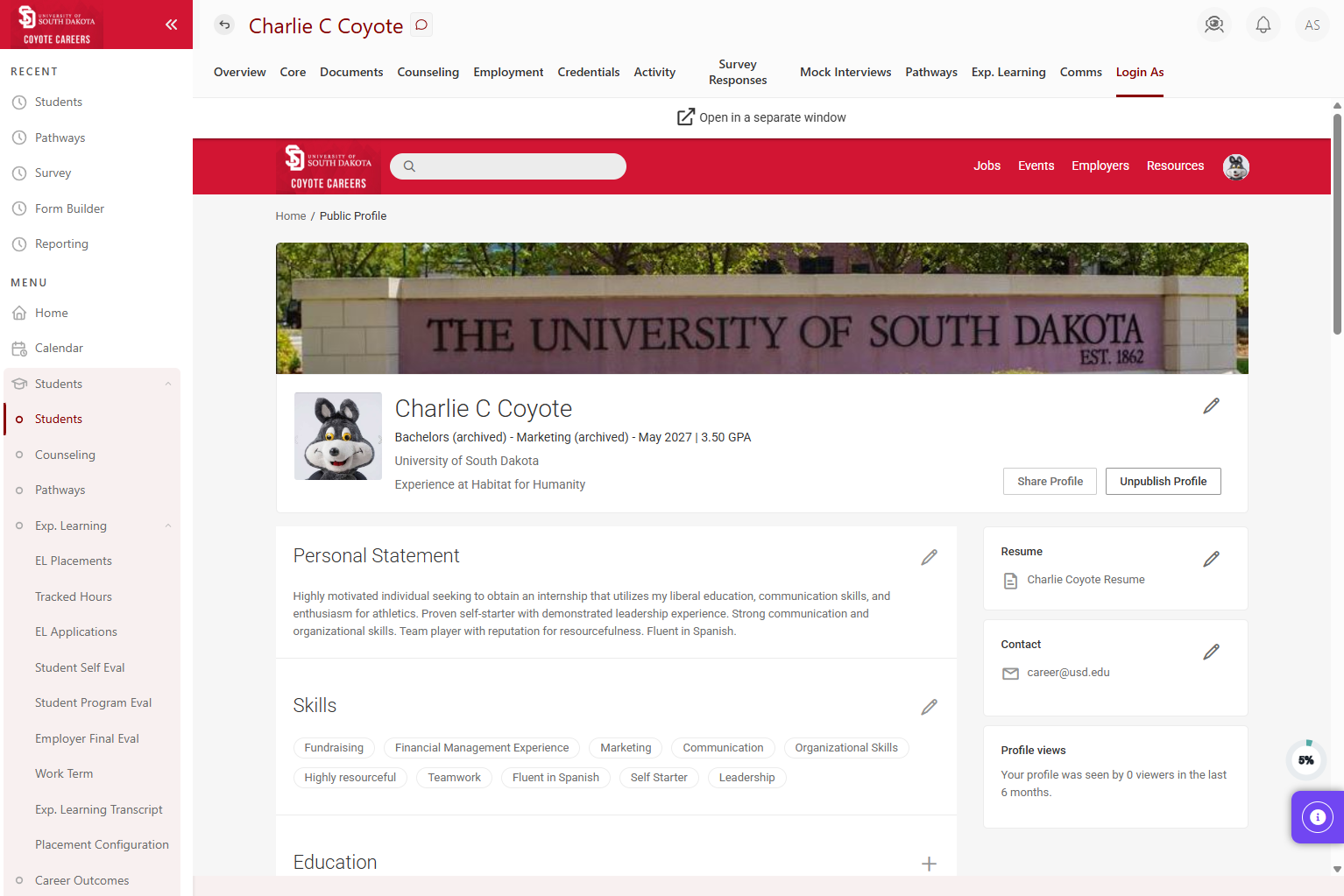
Task: Click the Calendar icon in the sidebar
Action: click(x=19, y=349)
